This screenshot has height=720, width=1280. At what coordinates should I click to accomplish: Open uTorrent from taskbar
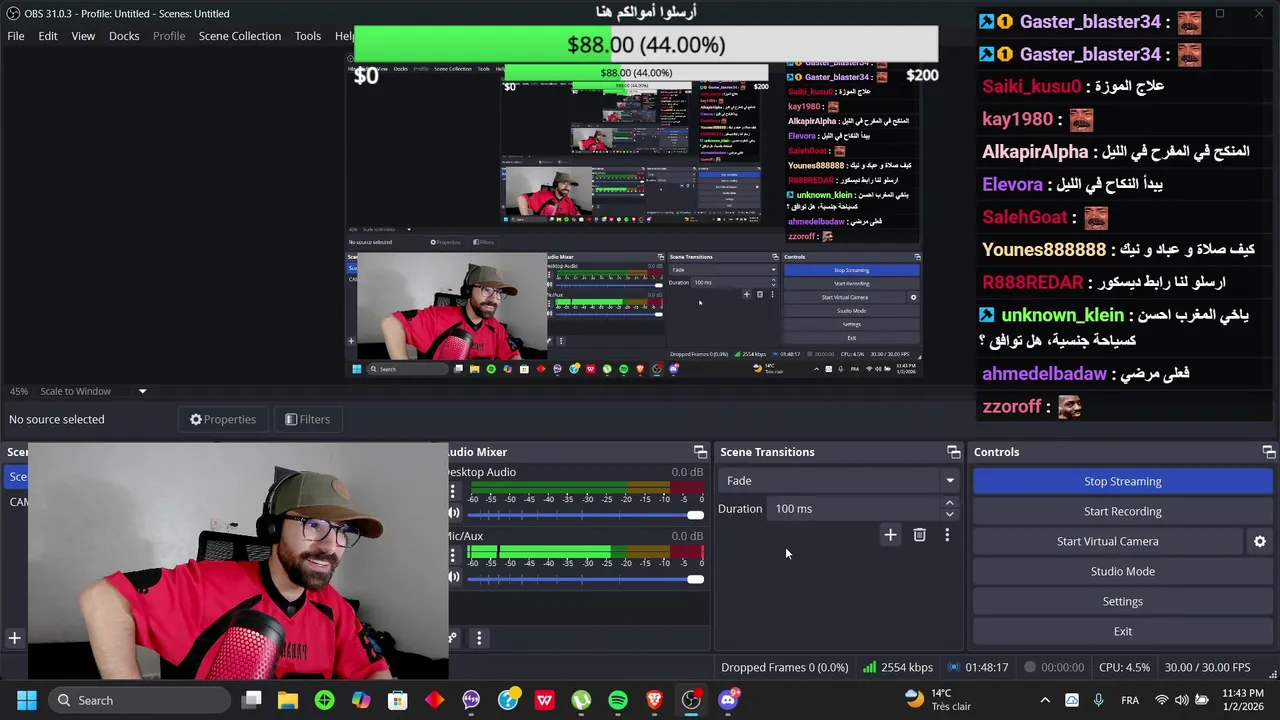581,700
